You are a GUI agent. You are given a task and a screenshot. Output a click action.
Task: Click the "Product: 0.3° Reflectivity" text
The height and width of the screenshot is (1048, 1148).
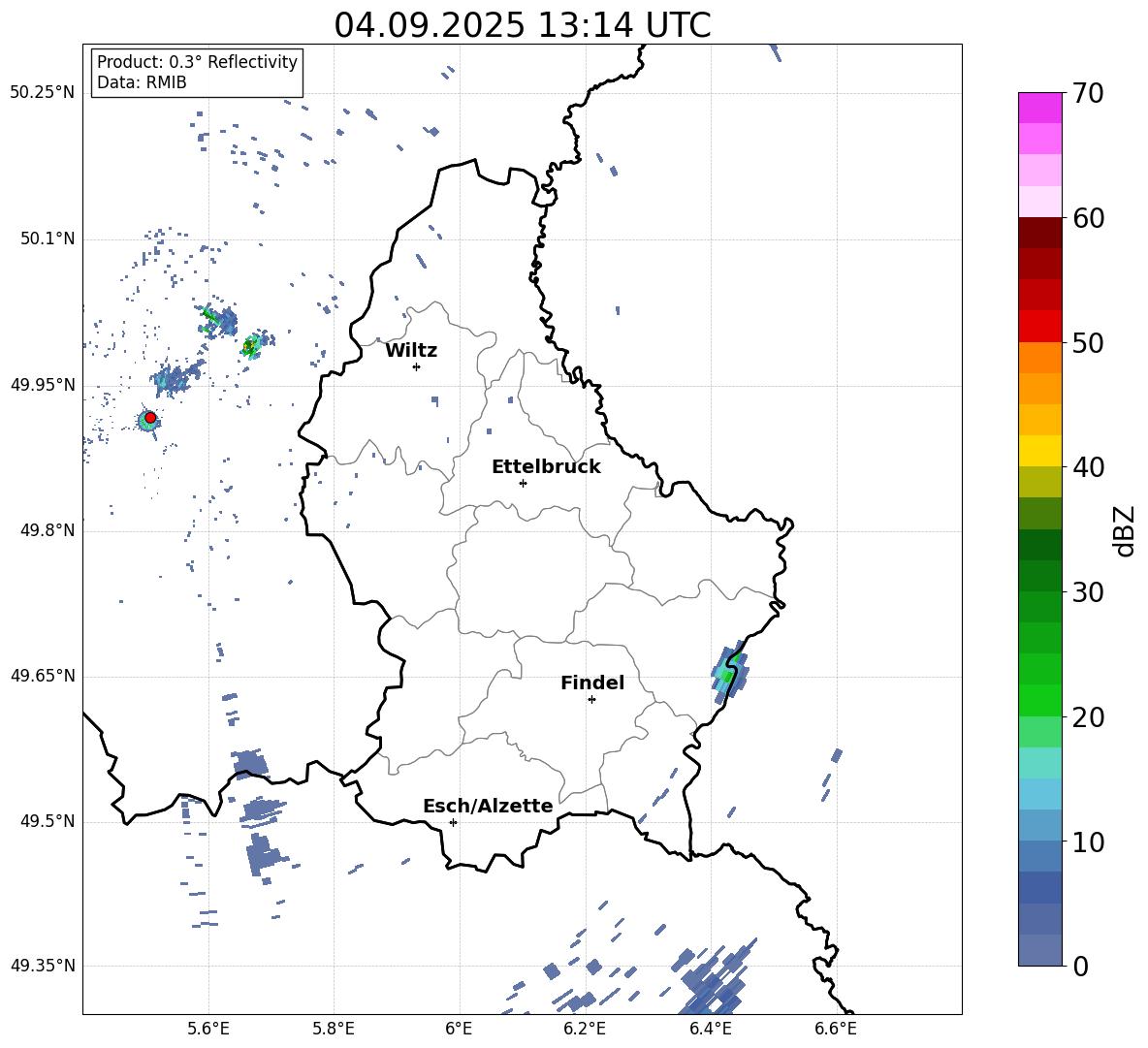197,62
